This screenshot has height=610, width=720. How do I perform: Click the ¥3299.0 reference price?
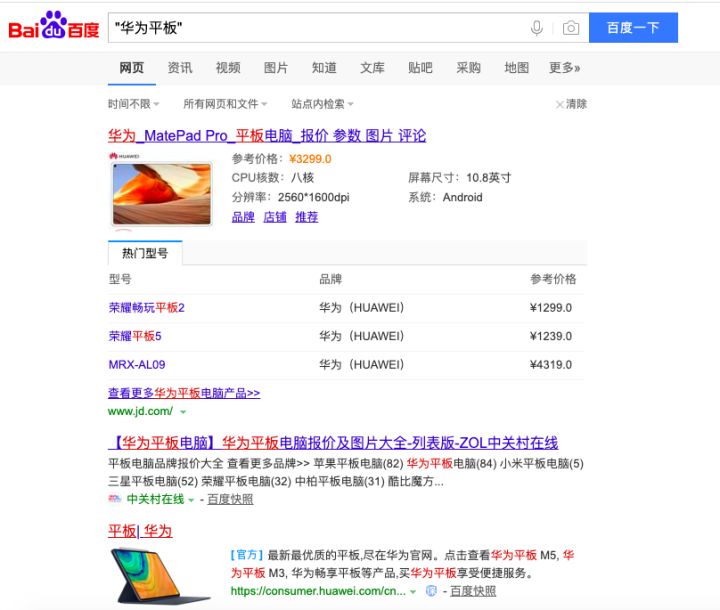click(x=310, y=159)
